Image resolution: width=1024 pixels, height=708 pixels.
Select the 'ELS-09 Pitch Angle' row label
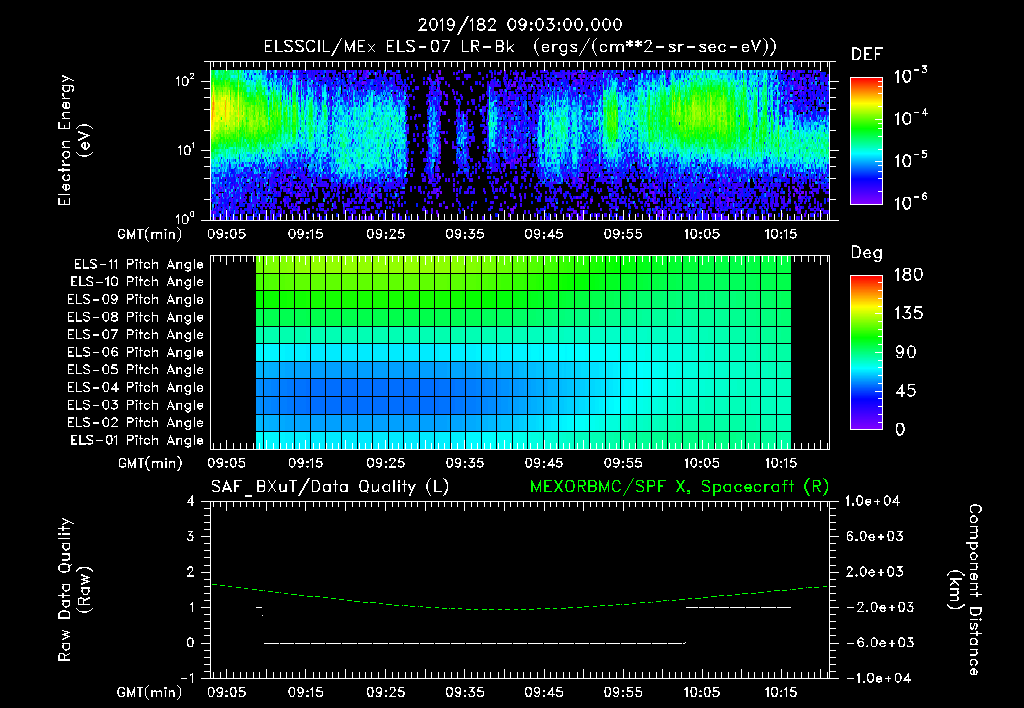pos(135,300)
